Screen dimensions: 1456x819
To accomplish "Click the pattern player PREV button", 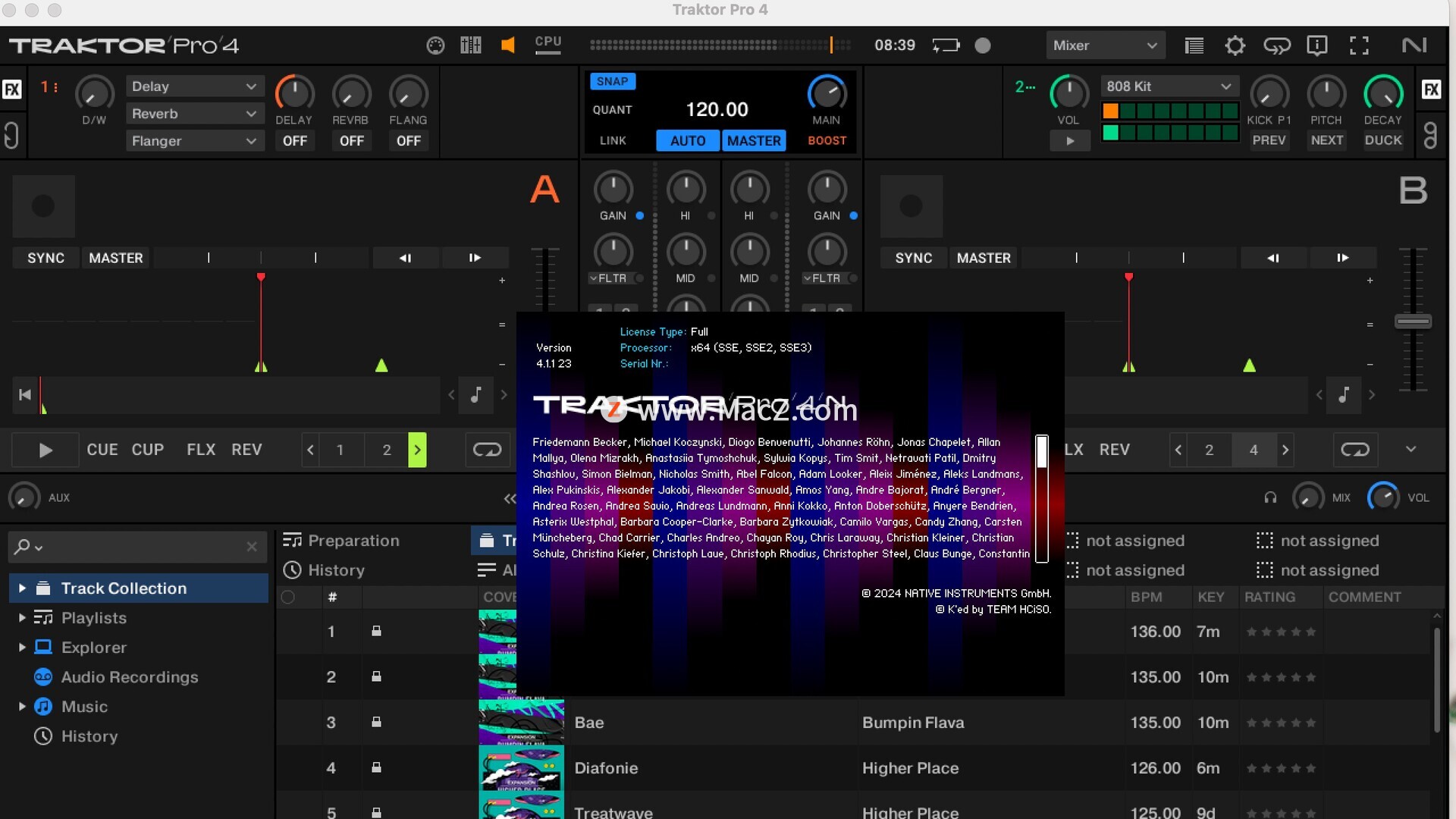I will 1269,141.
